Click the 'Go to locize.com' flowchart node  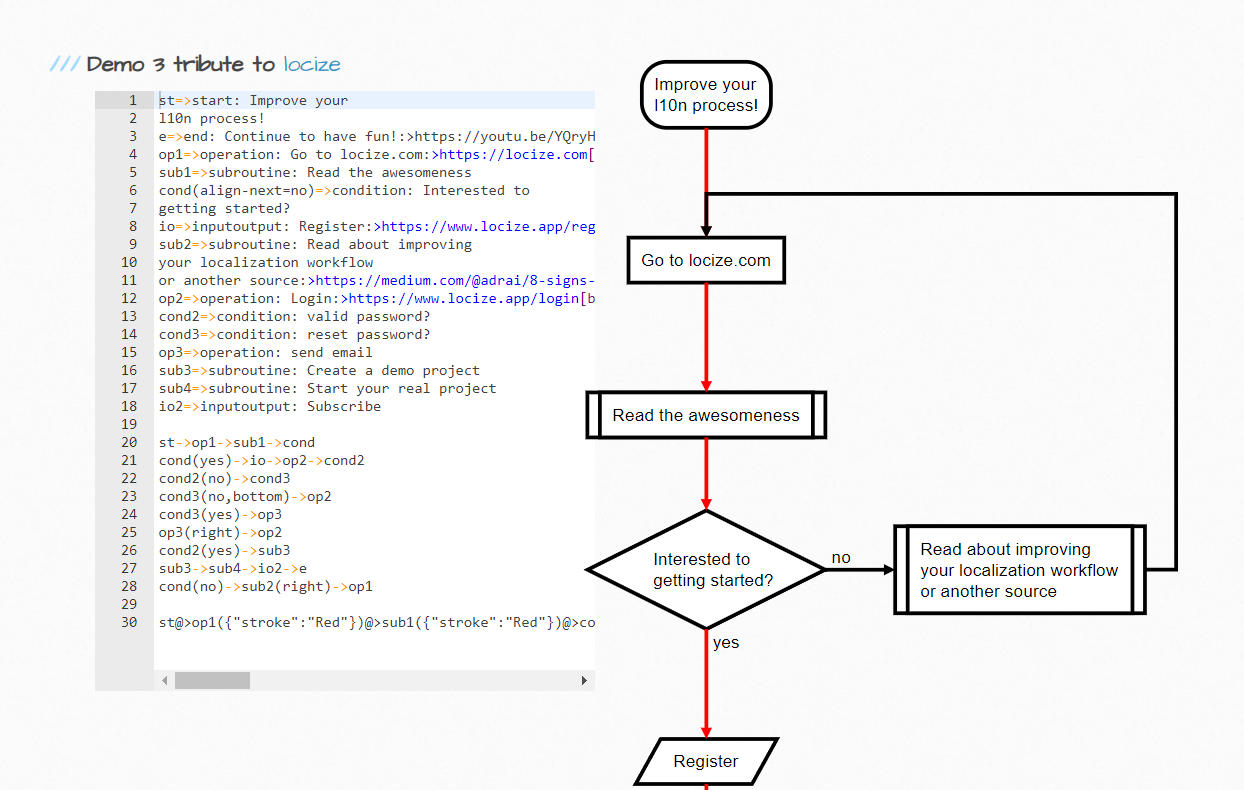click(x=706, y=260)
